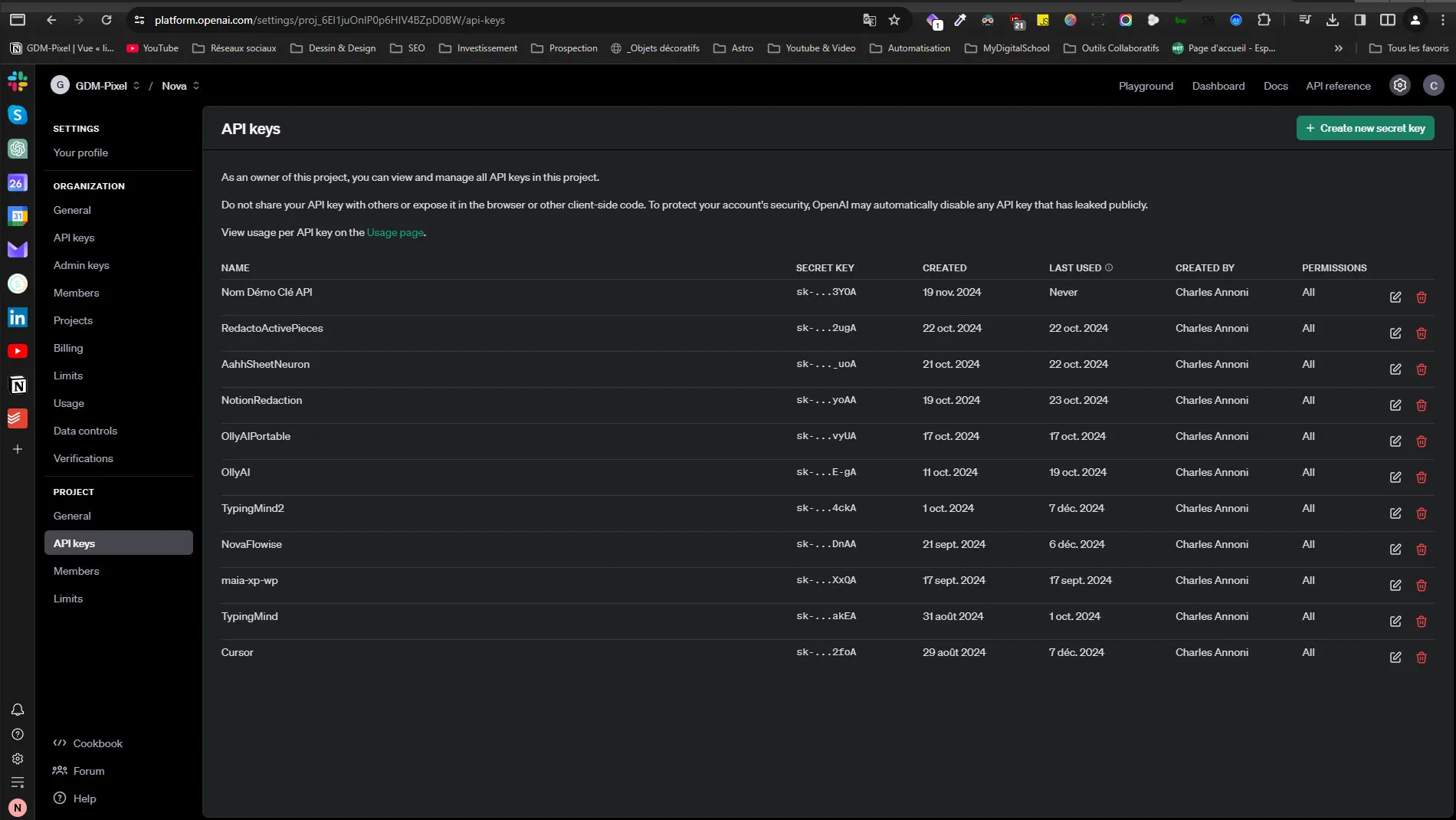Edit the OllyAI key
The image size is (1456, 820).
1395,477
